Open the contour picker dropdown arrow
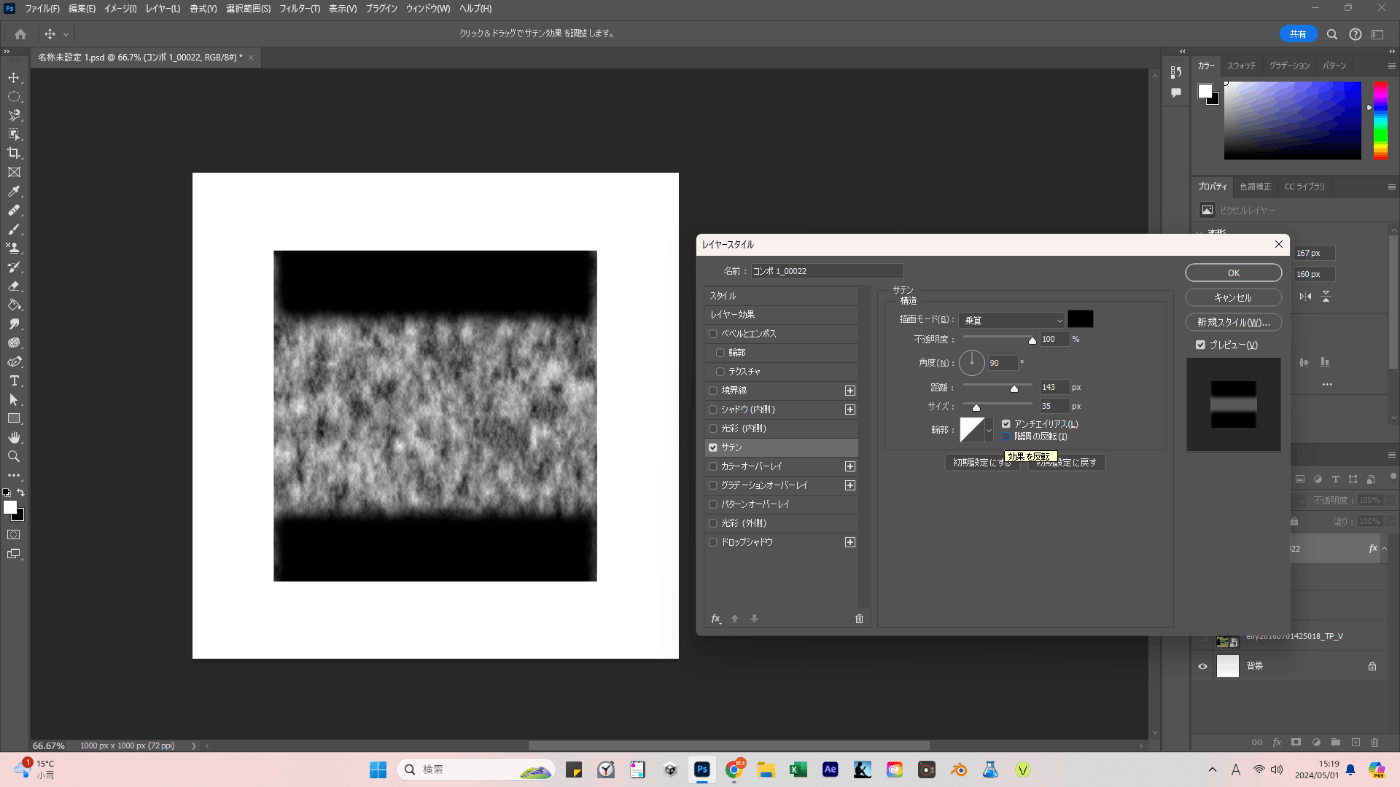Viewport: 1400px width, 787px height. click(989, 430)
